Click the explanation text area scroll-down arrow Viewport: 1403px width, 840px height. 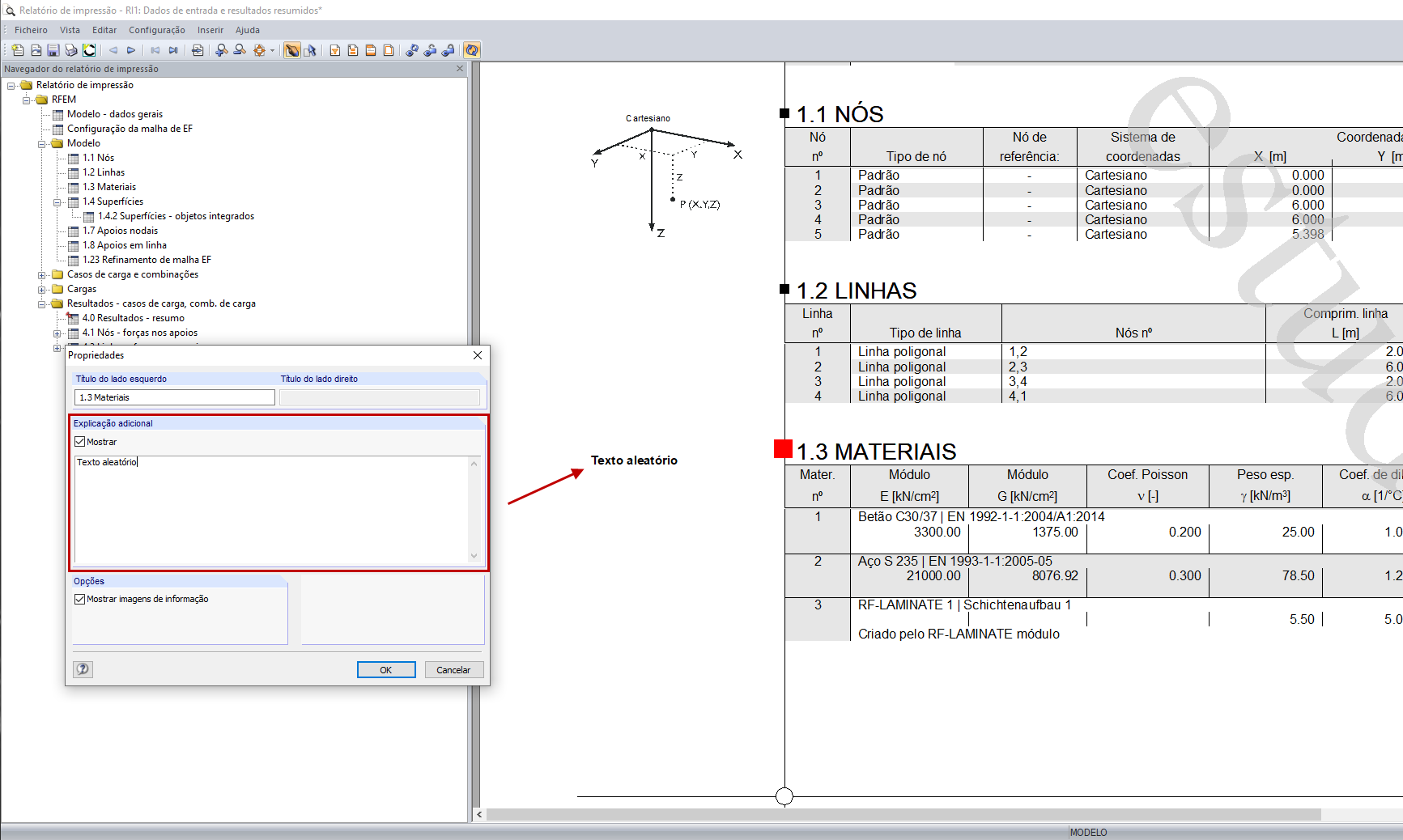474,556
